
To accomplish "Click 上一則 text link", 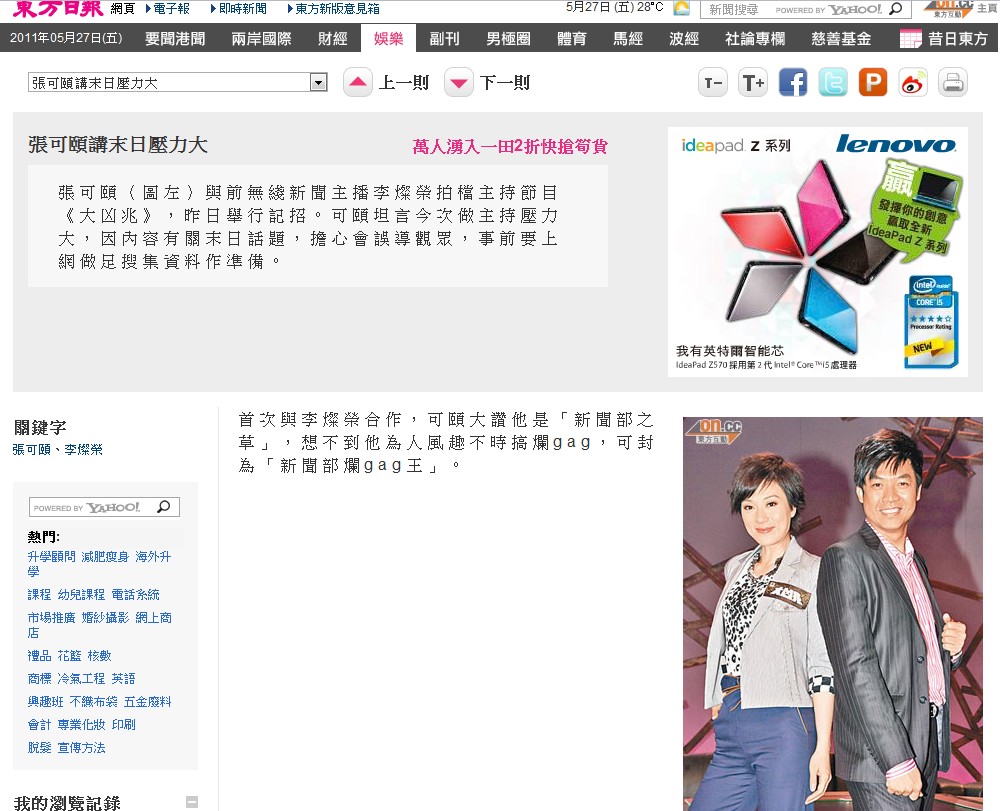I will click(x=404, y=83).
